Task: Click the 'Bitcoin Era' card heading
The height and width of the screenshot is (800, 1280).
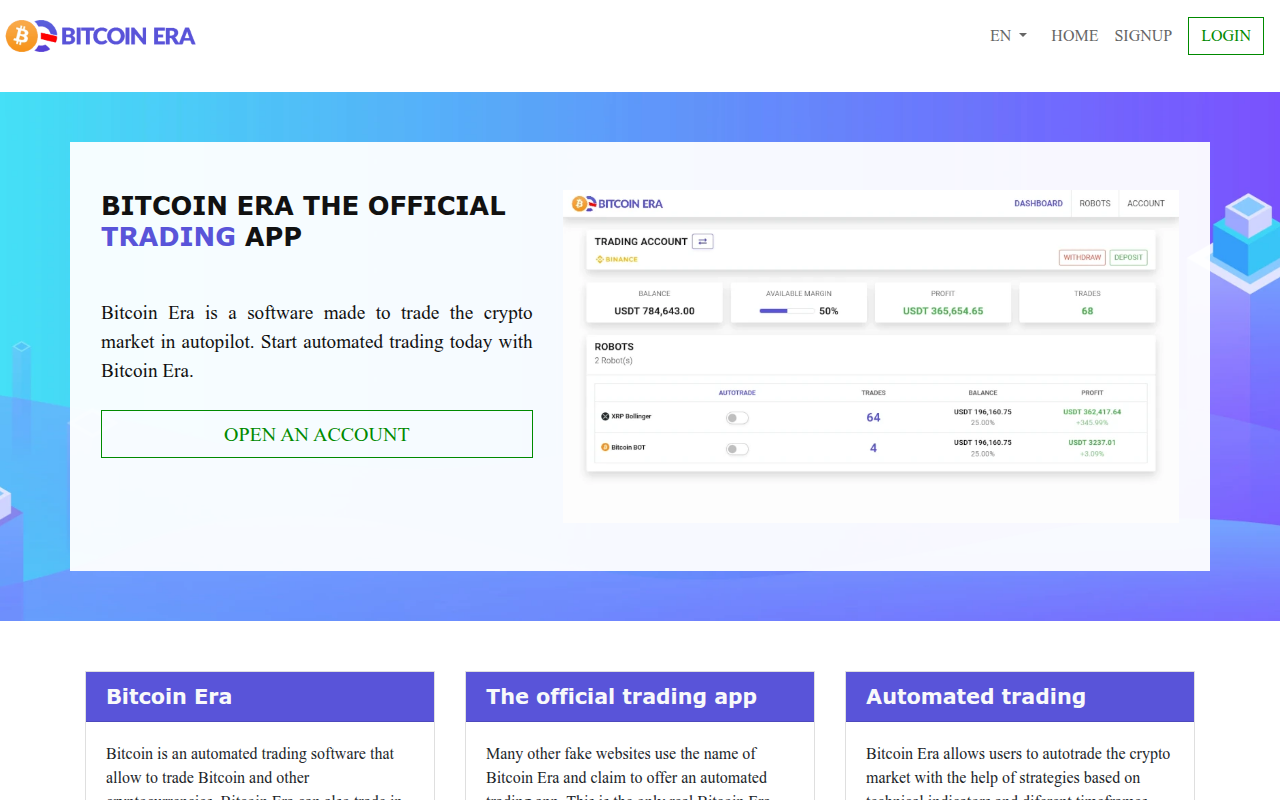Action: [169, 697]
